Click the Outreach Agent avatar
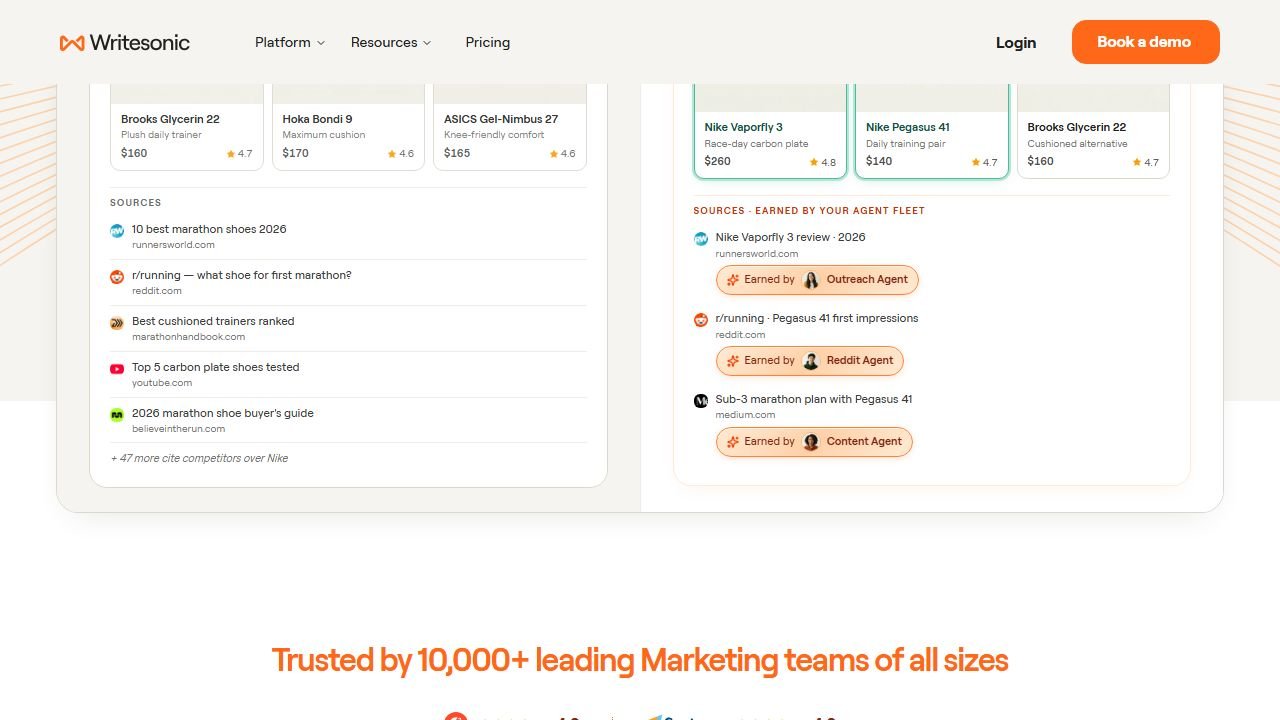 point(811,280)
